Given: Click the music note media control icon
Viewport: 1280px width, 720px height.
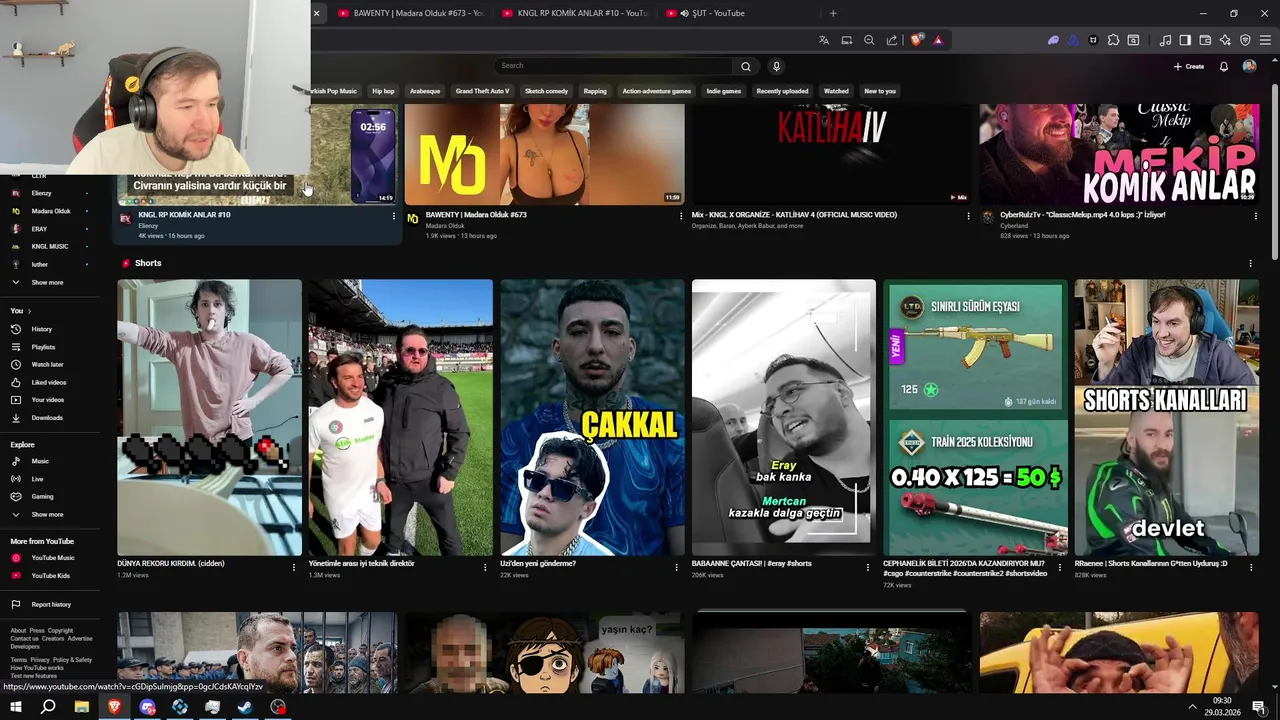Looking at the screenshot, I should pyautogui.click(x=1165, y=40).
